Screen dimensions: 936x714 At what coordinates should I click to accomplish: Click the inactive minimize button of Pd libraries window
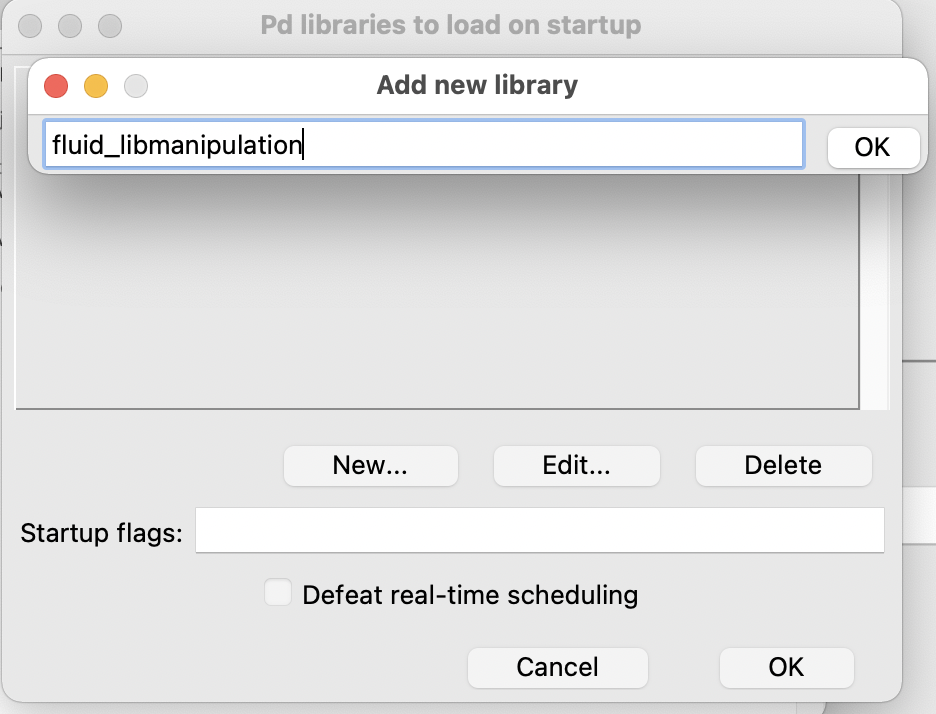coord(70,26)
